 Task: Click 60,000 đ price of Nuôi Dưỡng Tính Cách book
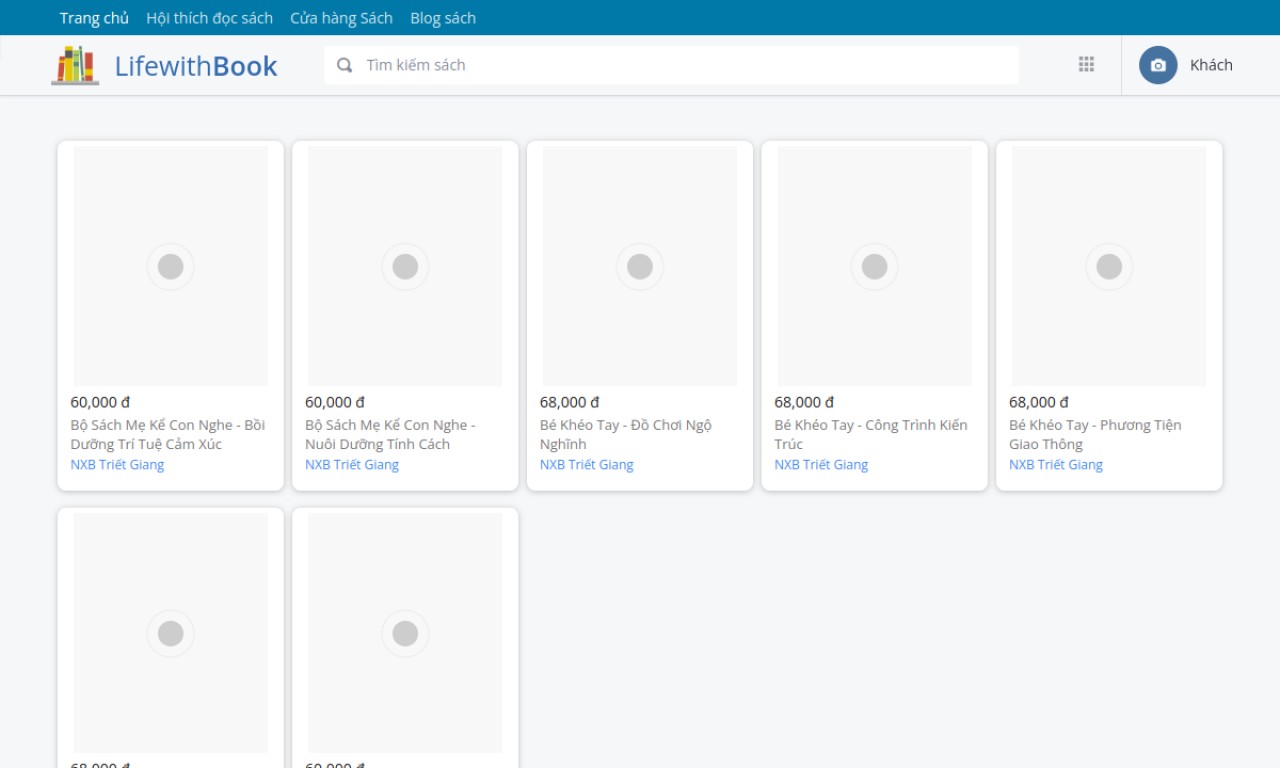[335, 402]
